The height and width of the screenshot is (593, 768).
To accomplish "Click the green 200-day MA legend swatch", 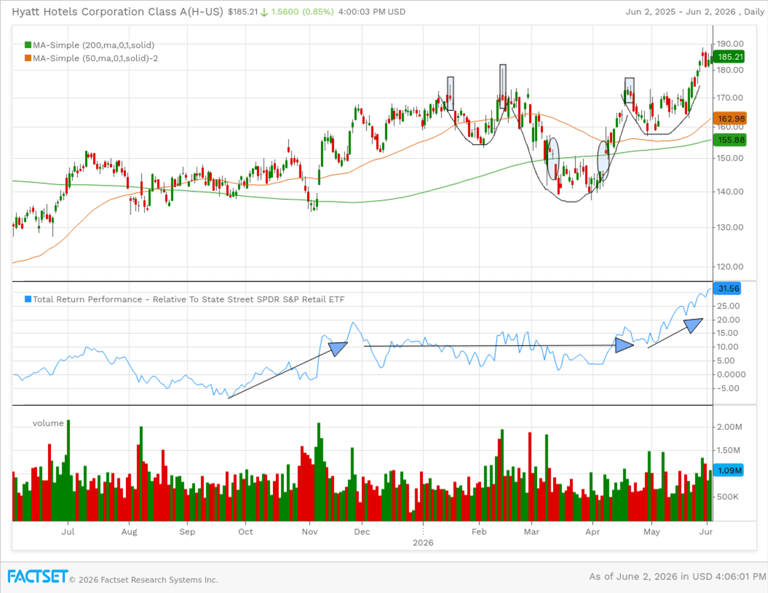I will tap(28, 45).
